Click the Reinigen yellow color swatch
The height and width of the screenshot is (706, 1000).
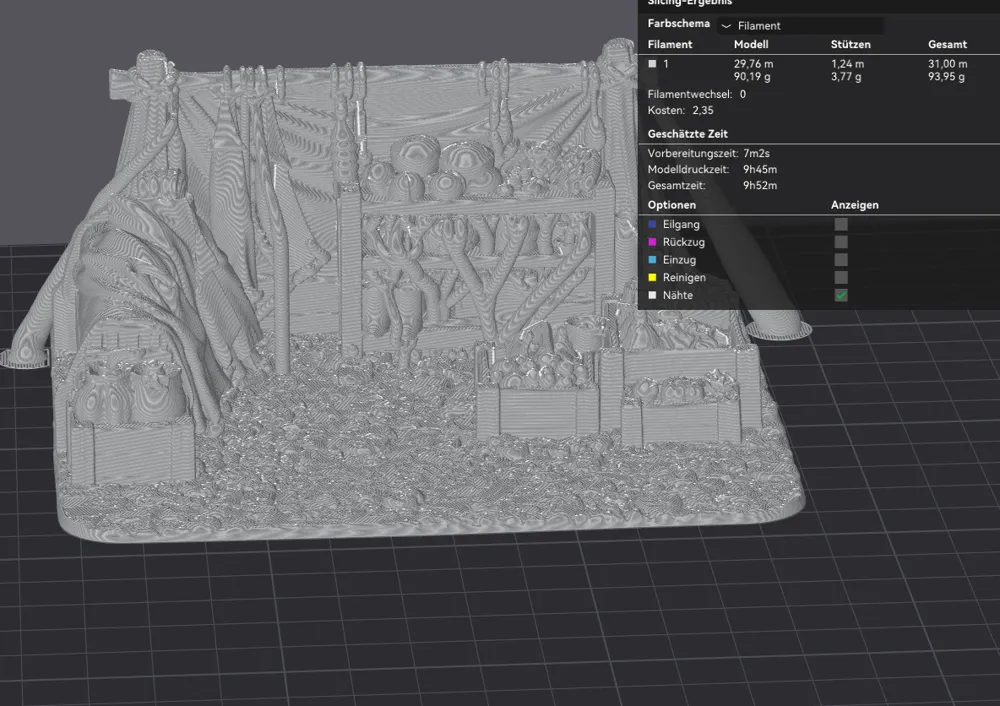(652, 277)
